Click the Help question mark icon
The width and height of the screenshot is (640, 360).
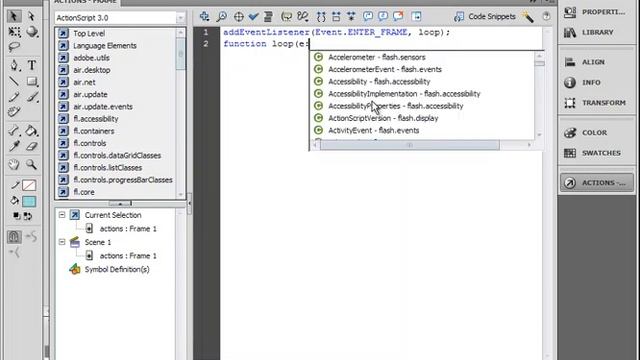point(546,16)
